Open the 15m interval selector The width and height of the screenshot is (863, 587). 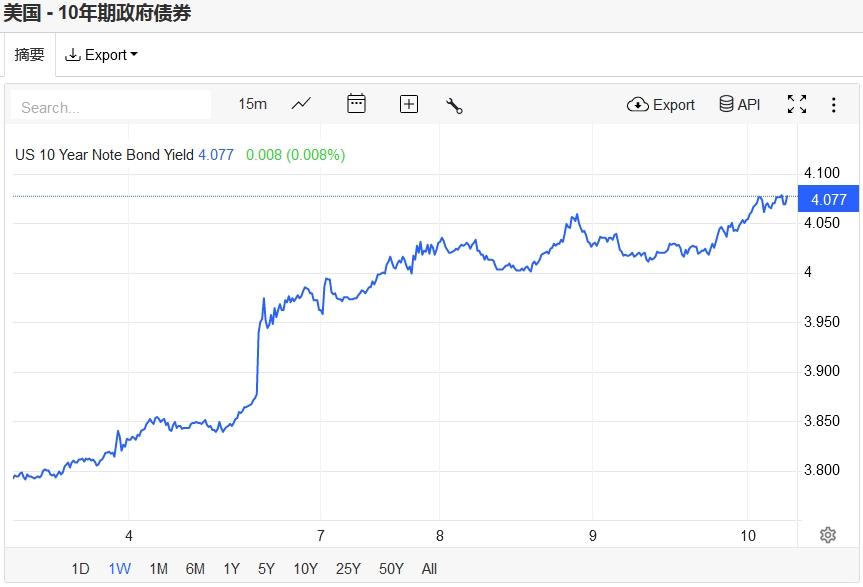tap(252, 104)
